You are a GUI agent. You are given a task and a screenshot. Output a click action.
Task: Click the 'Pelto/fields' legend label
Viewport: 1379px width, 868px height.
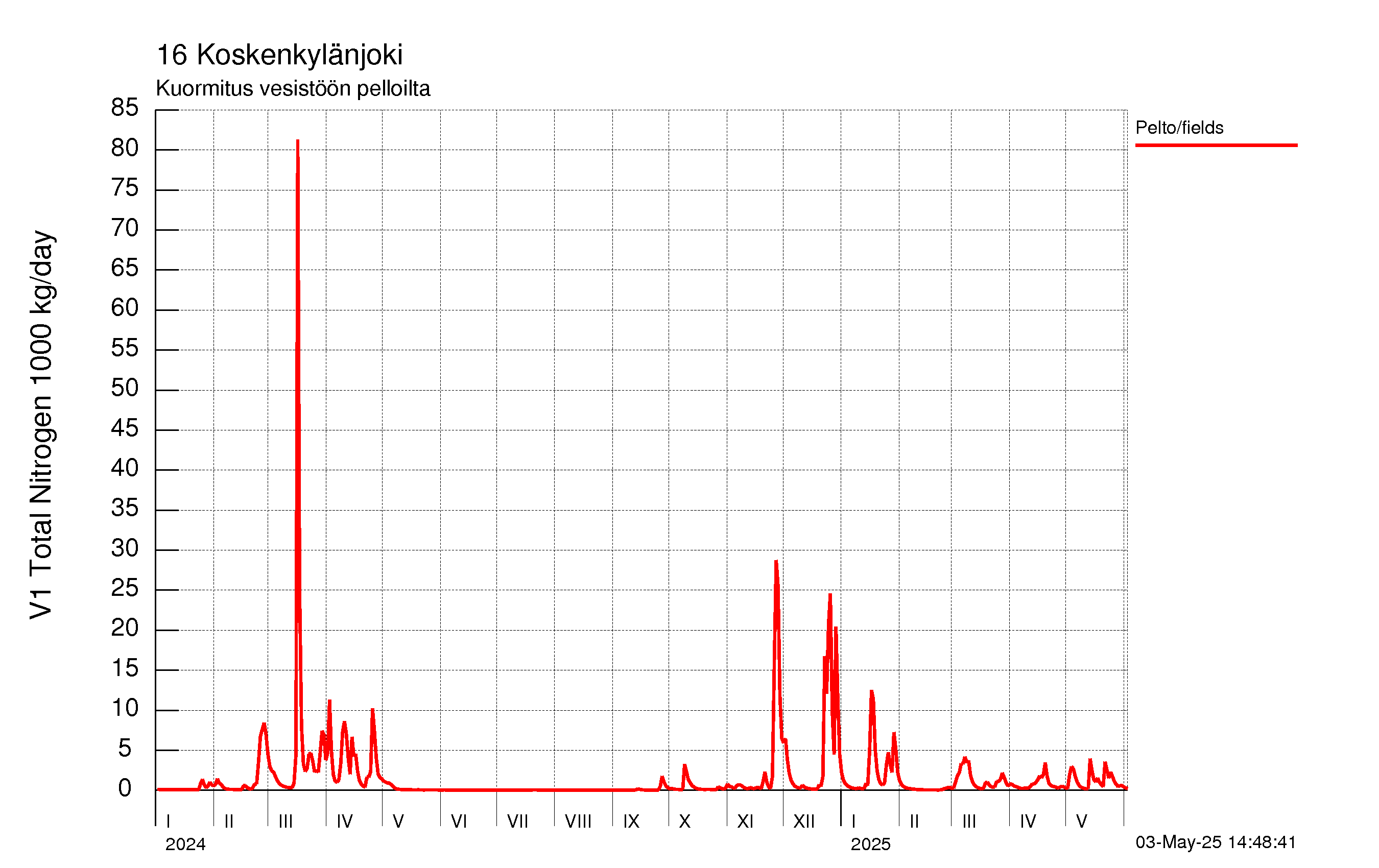pos(1179,128)
